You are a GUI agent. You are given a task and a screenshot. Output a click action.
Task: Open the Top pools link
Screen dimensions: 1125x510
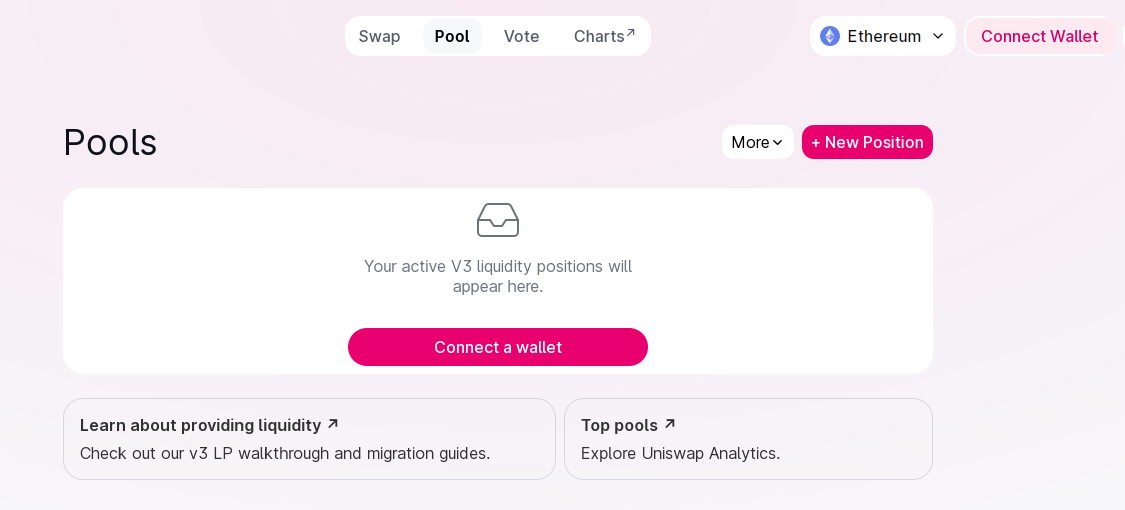pyautogui.click(x=619, y=425)
